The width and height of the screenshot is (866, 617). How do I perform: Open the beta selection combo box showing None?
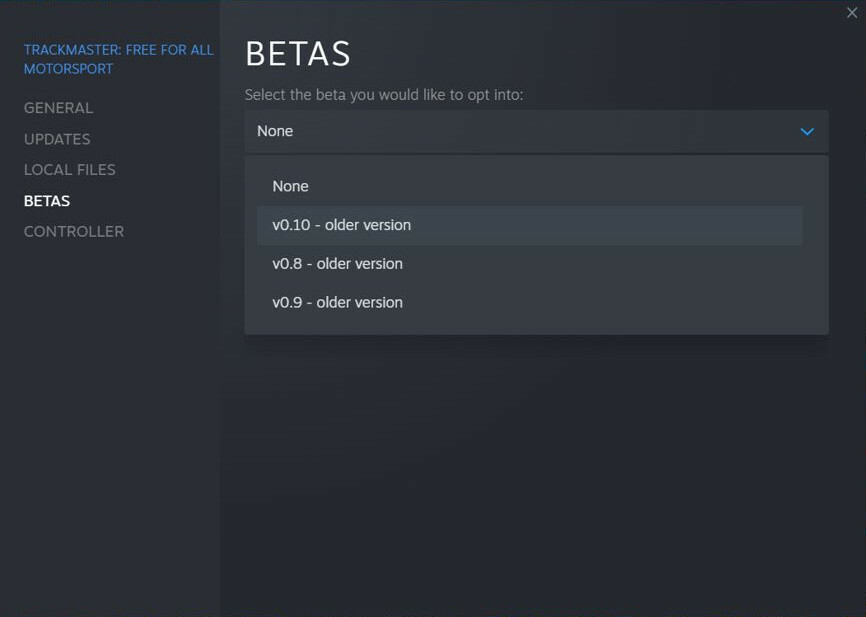click(x=520, y=131)
